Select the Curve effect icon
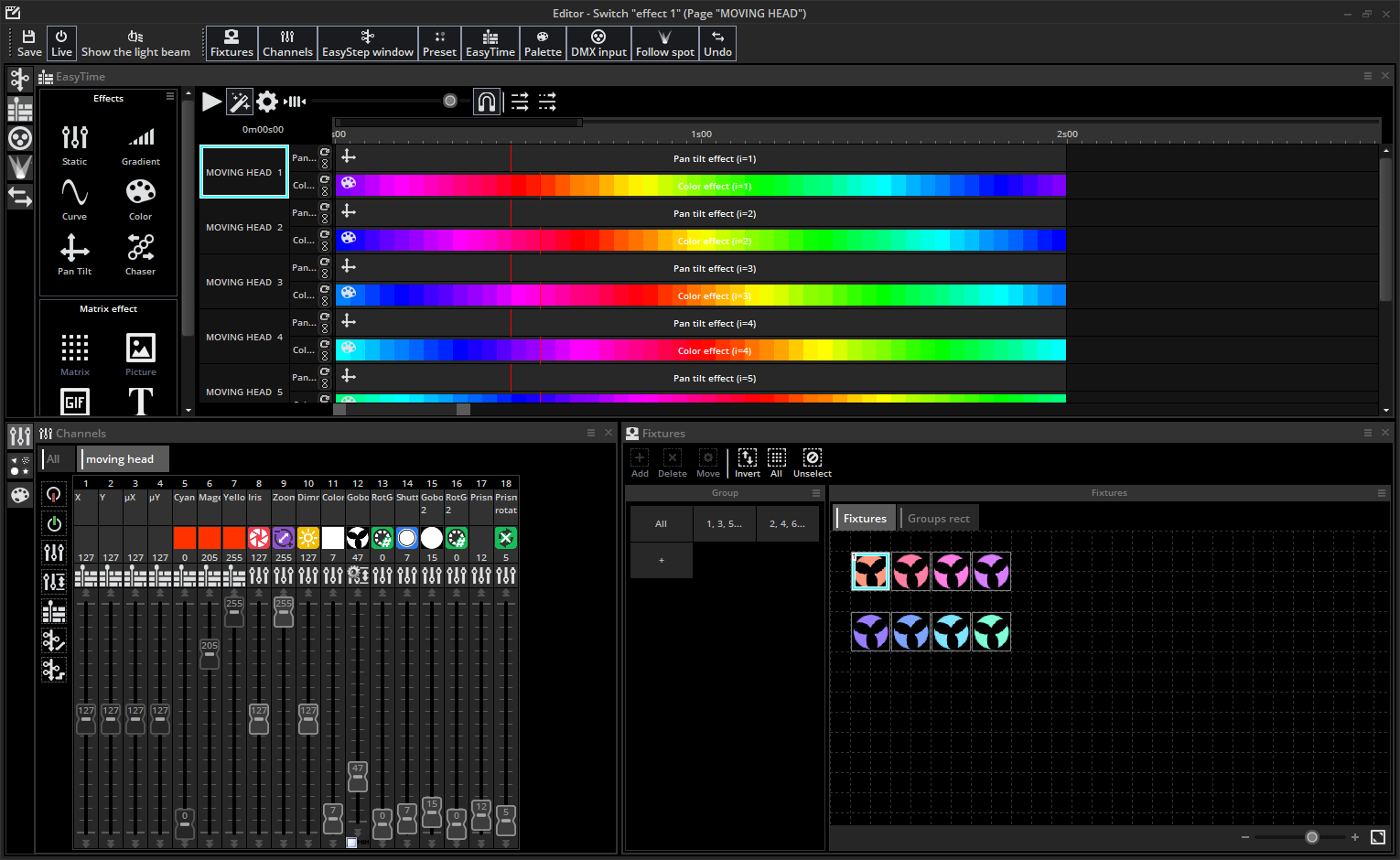 (x=75, y=193)
